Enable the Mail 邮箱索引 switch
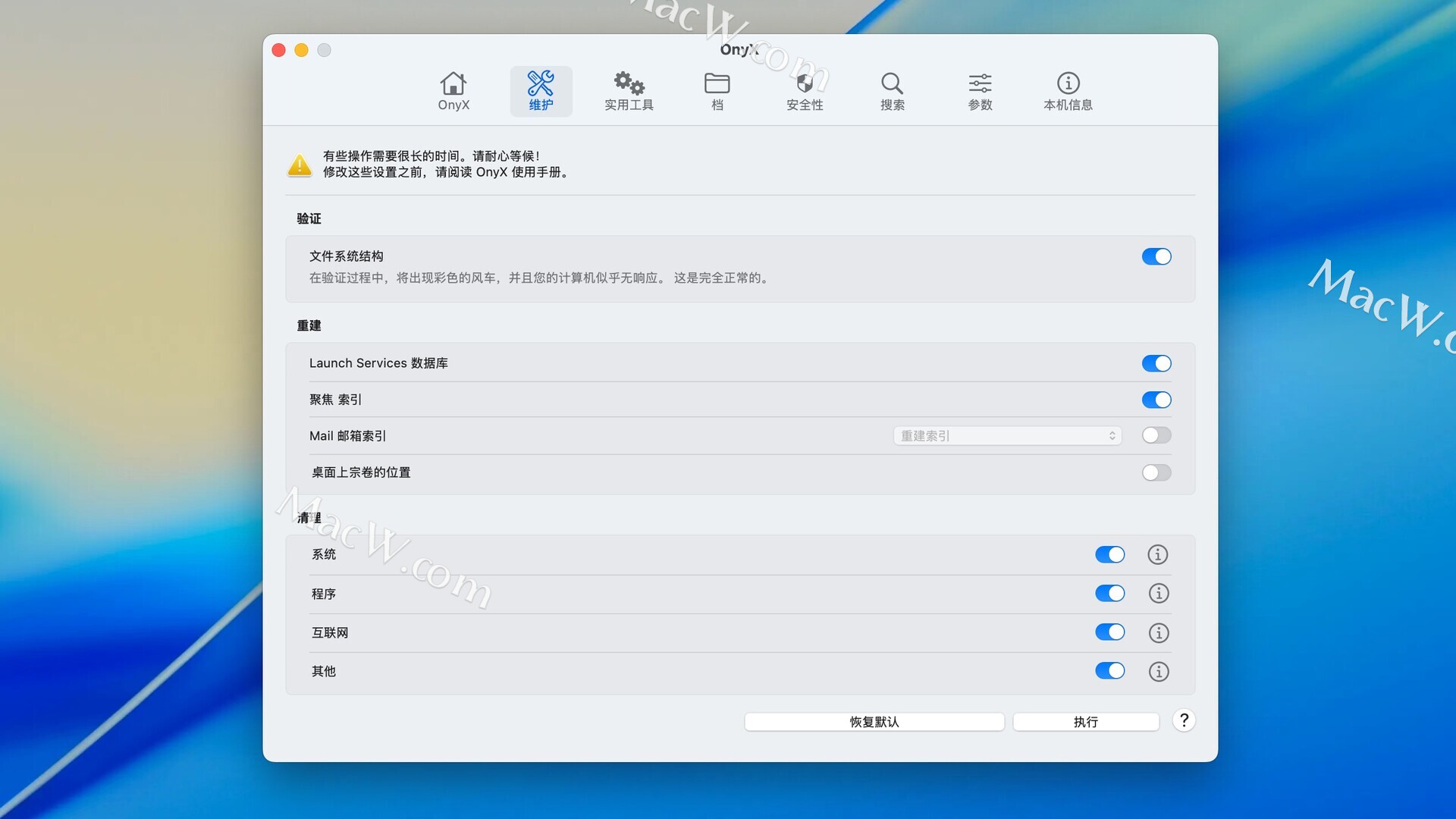The height and width of the screenshot is (819, 1456). (x=1156, y=435)
